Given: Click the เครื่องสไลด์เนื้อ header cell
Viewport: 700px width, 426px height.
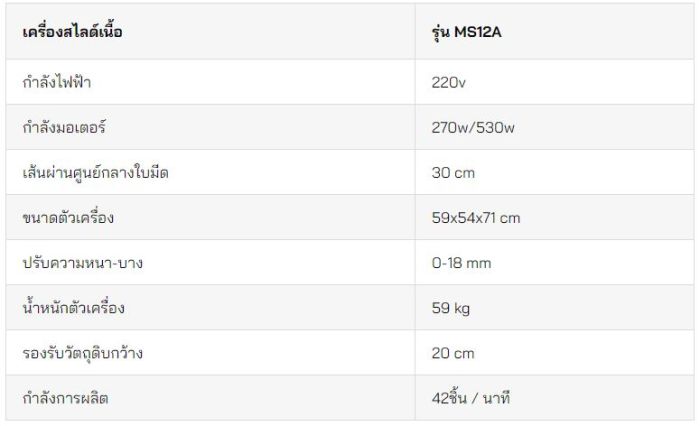Looking at the screenshot, I should pyautogui.click(x=211, y=32).
